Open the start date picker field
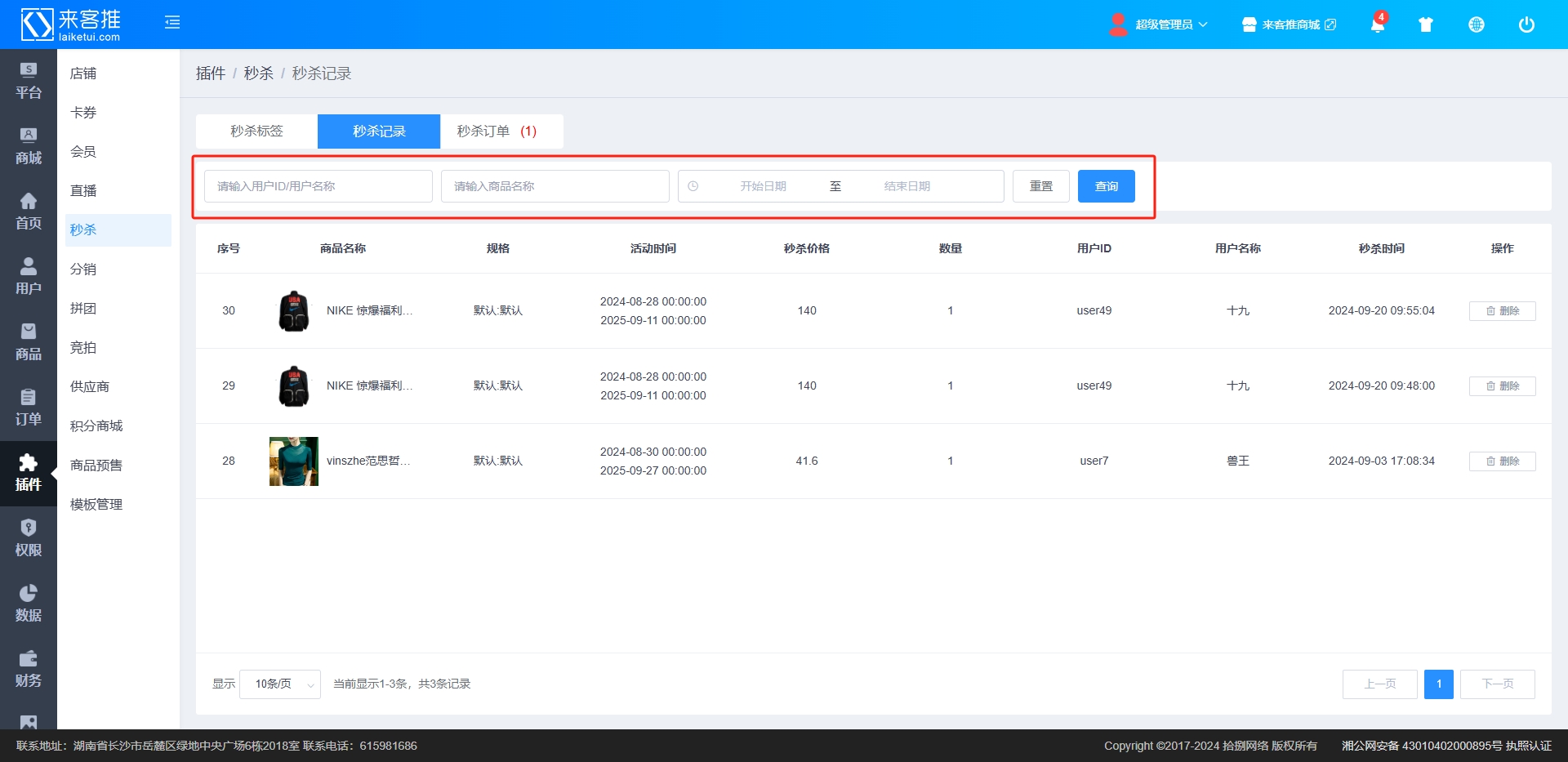The width and height of the screenshot is (1568, 762). 763,186
